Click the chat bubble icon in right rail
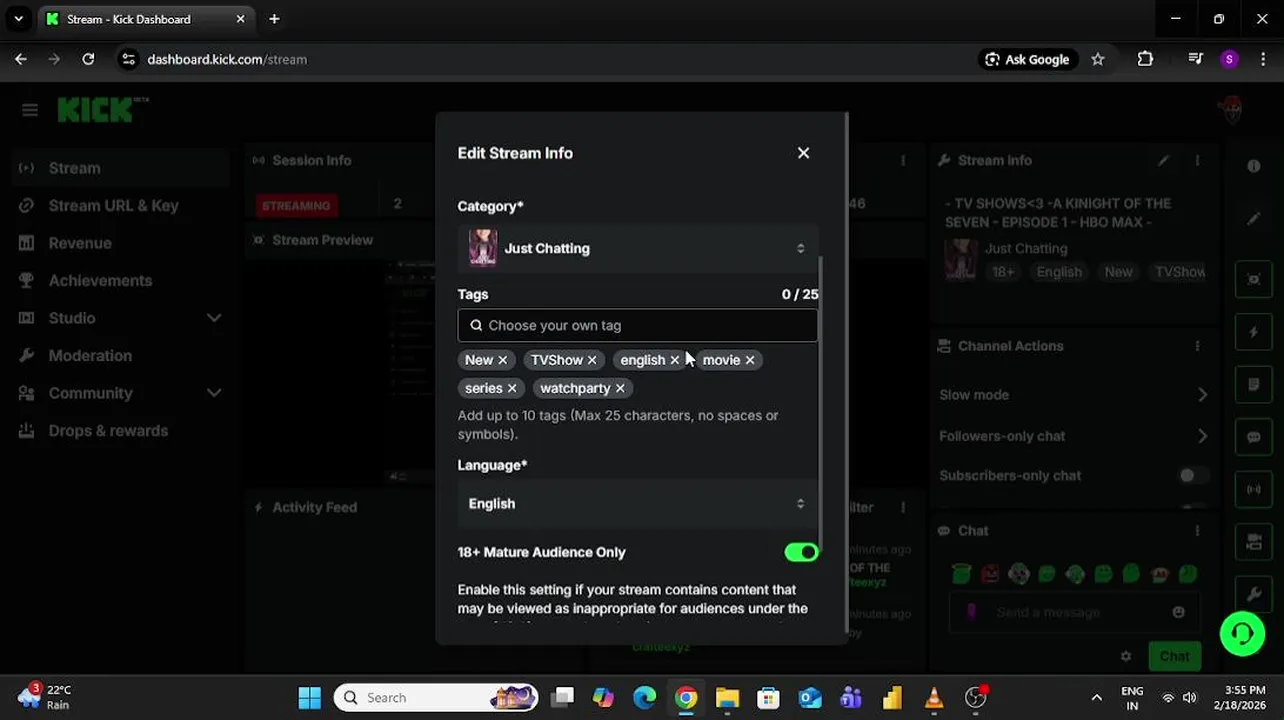Image resolution: width=1284 pixels, height=720 pixels. pyautogui.click(x=1253, y=437)
